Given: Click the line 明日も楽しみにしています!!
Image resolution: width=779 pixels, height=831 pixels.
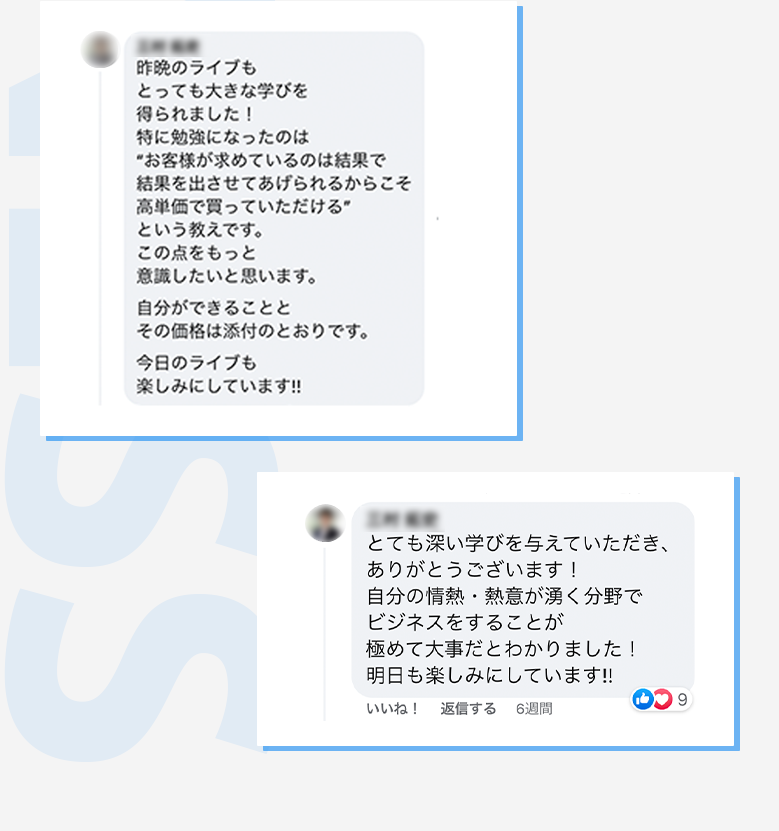Looking at the screenshot, I should (489, 675).
